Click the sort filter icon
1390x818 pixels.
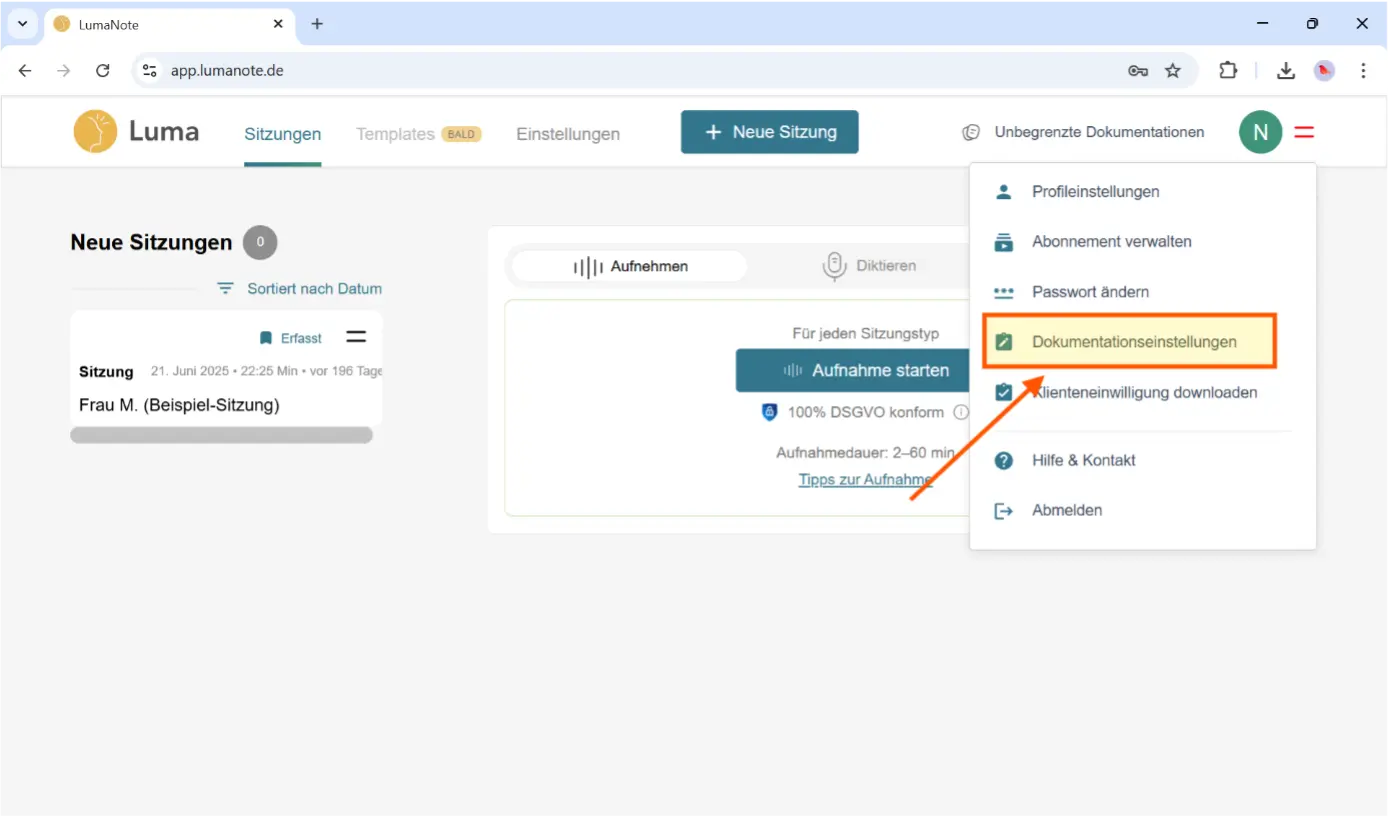tap(226, 288)
